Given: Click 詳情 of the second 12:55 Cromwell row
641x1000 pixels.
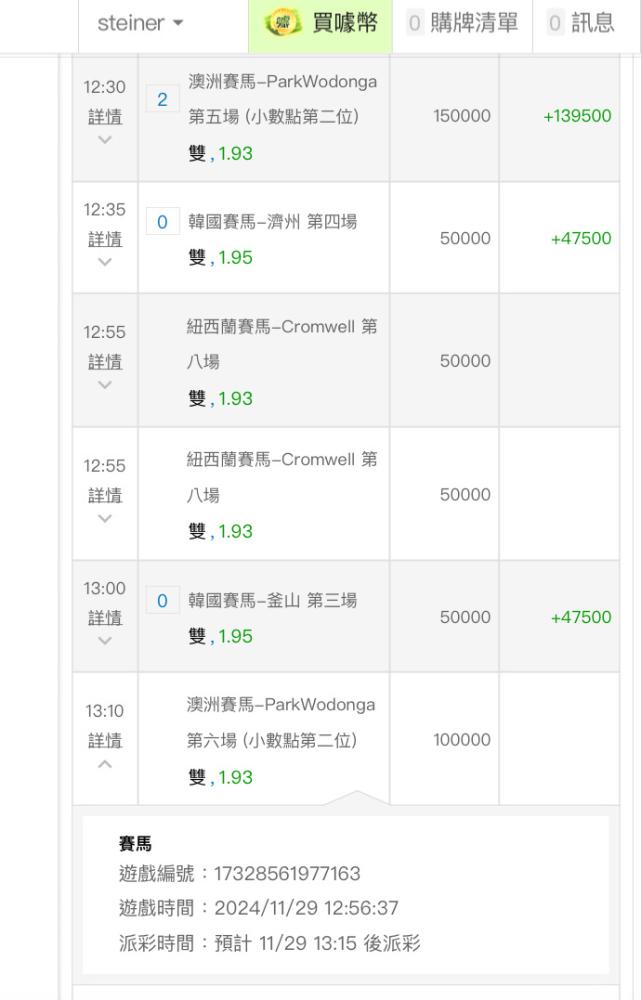Looking at the screenshot, I should pyautogui.click(x=105, y=495).
